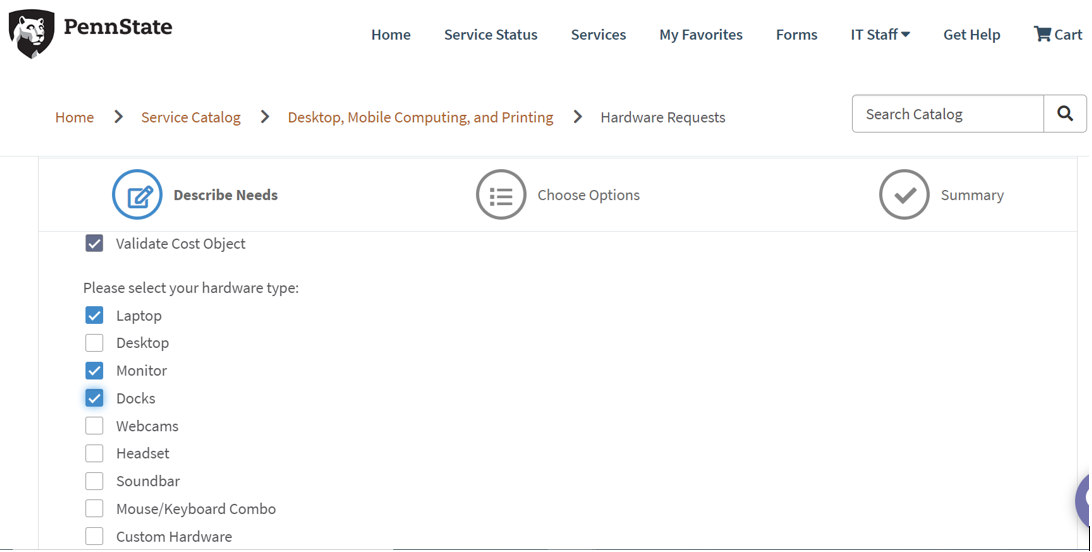Focus the Search Catalog input field

[x=946, y=115]
